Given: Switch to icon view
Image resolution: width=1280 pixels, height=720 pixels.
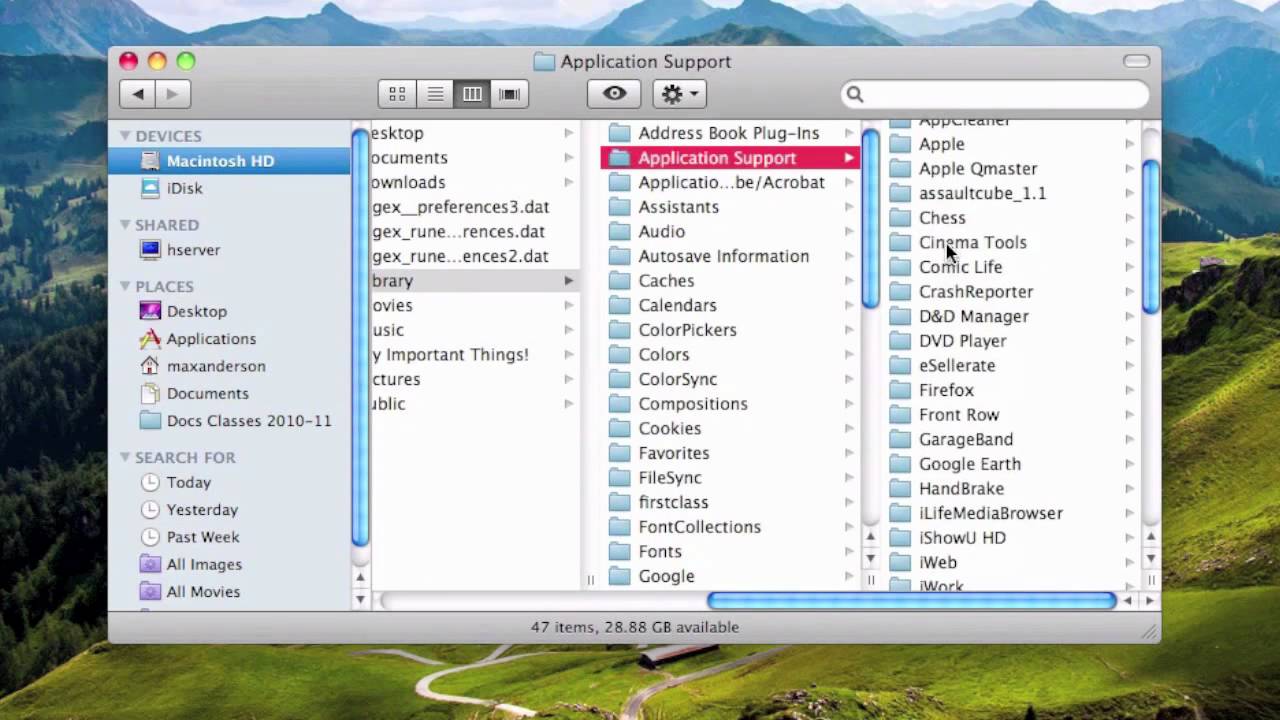Looking at the screenshot, I should pyautogui.click(x=397, y=94).
